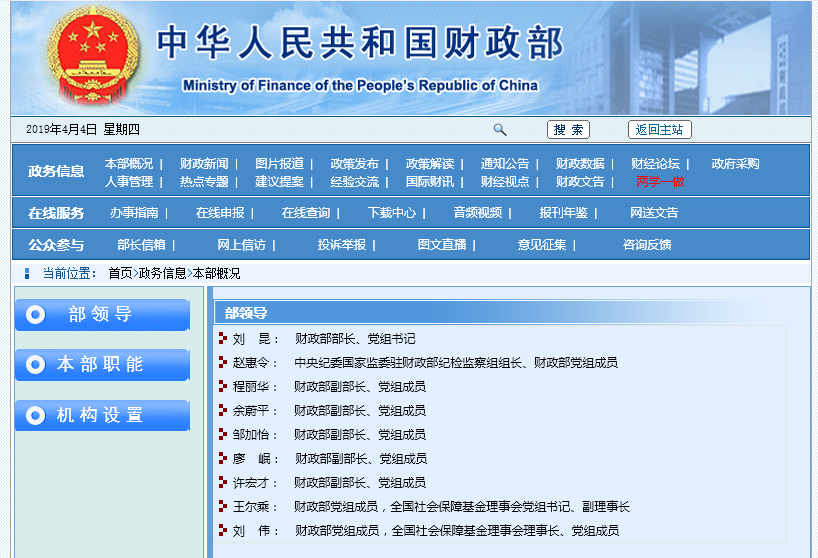Open 在线申报 link
818x558 pixels.
[220, 213]
